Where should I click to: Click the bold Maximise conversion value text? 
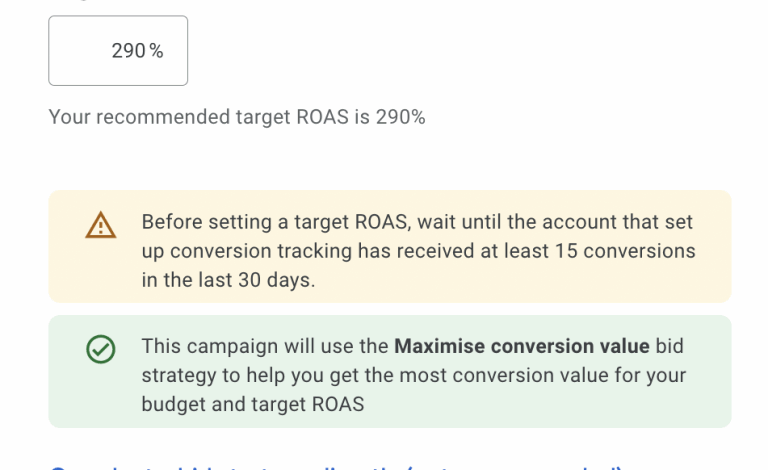(x=521, y=346)
